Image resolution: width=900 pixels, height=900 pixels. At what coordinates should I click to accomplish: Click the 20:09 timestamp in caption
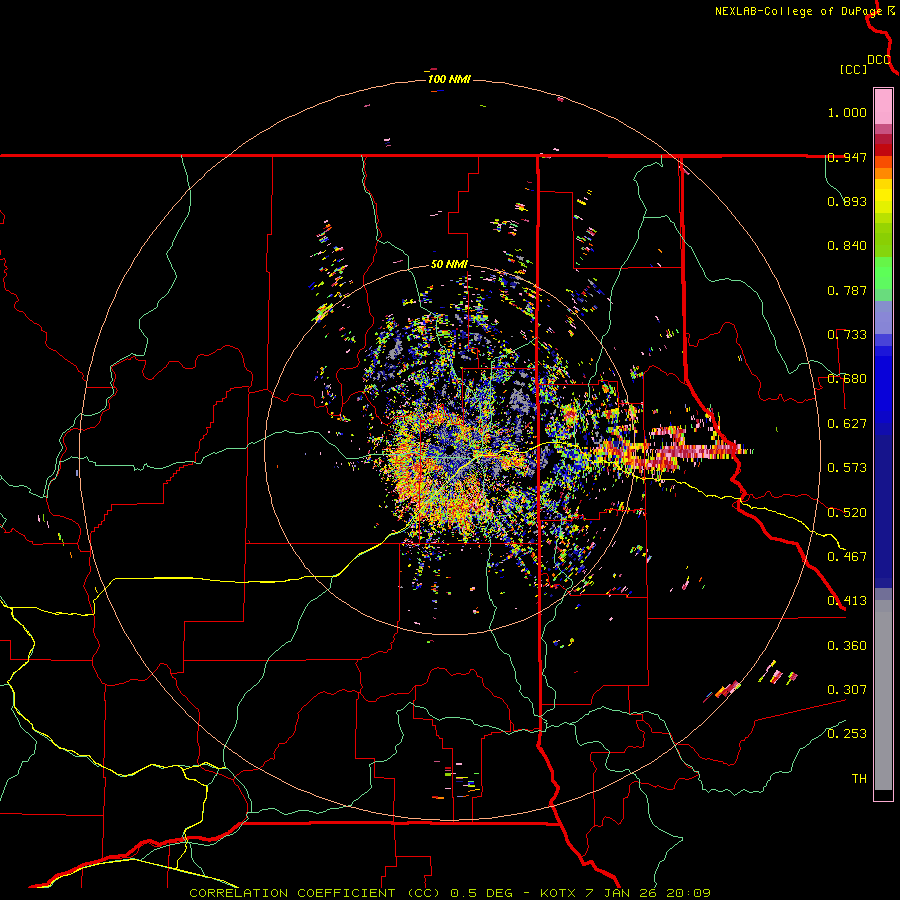(688, 893)
